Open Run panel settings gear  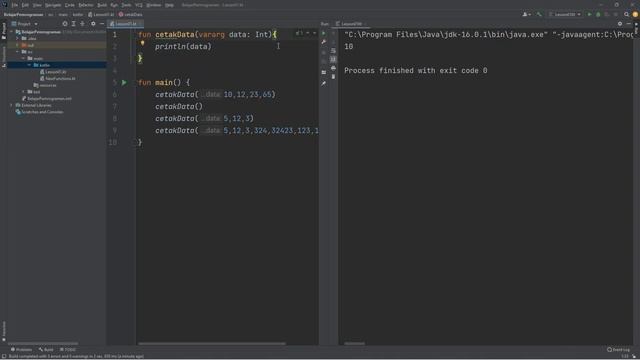tap(620, 24)
